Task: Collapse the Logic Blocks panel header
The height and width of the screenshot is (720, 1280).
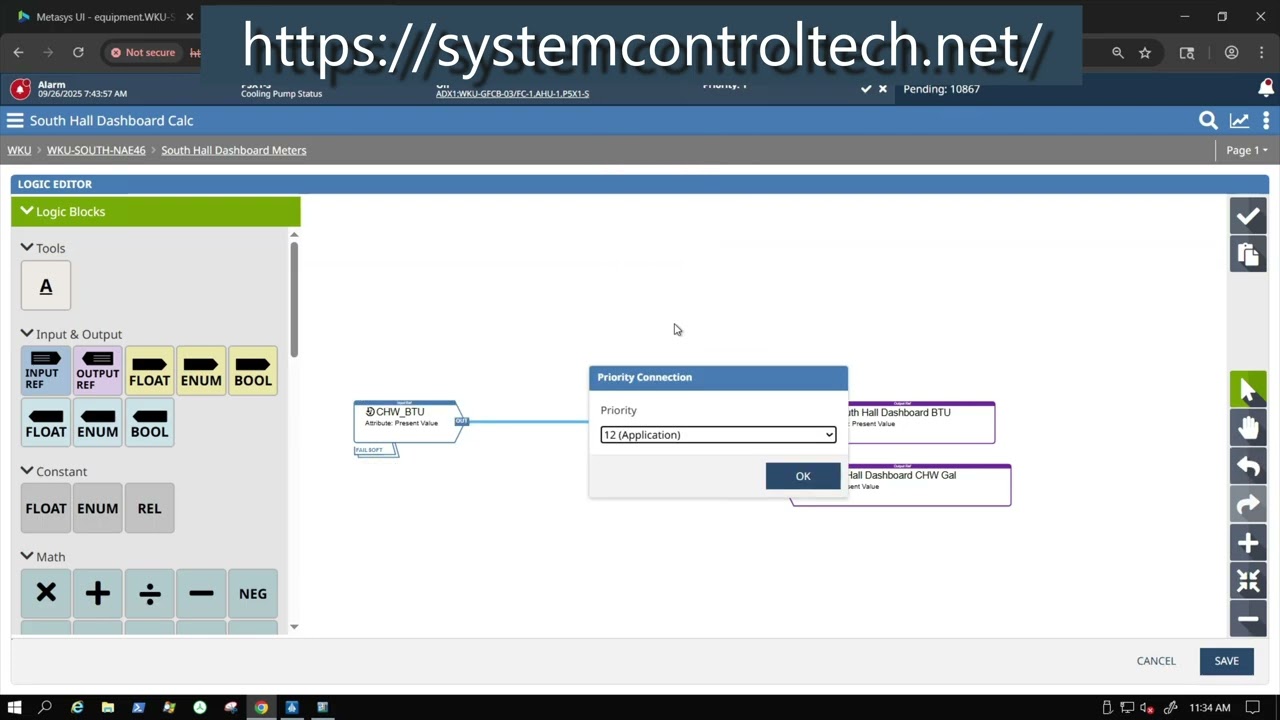Action: pos(27,211)
